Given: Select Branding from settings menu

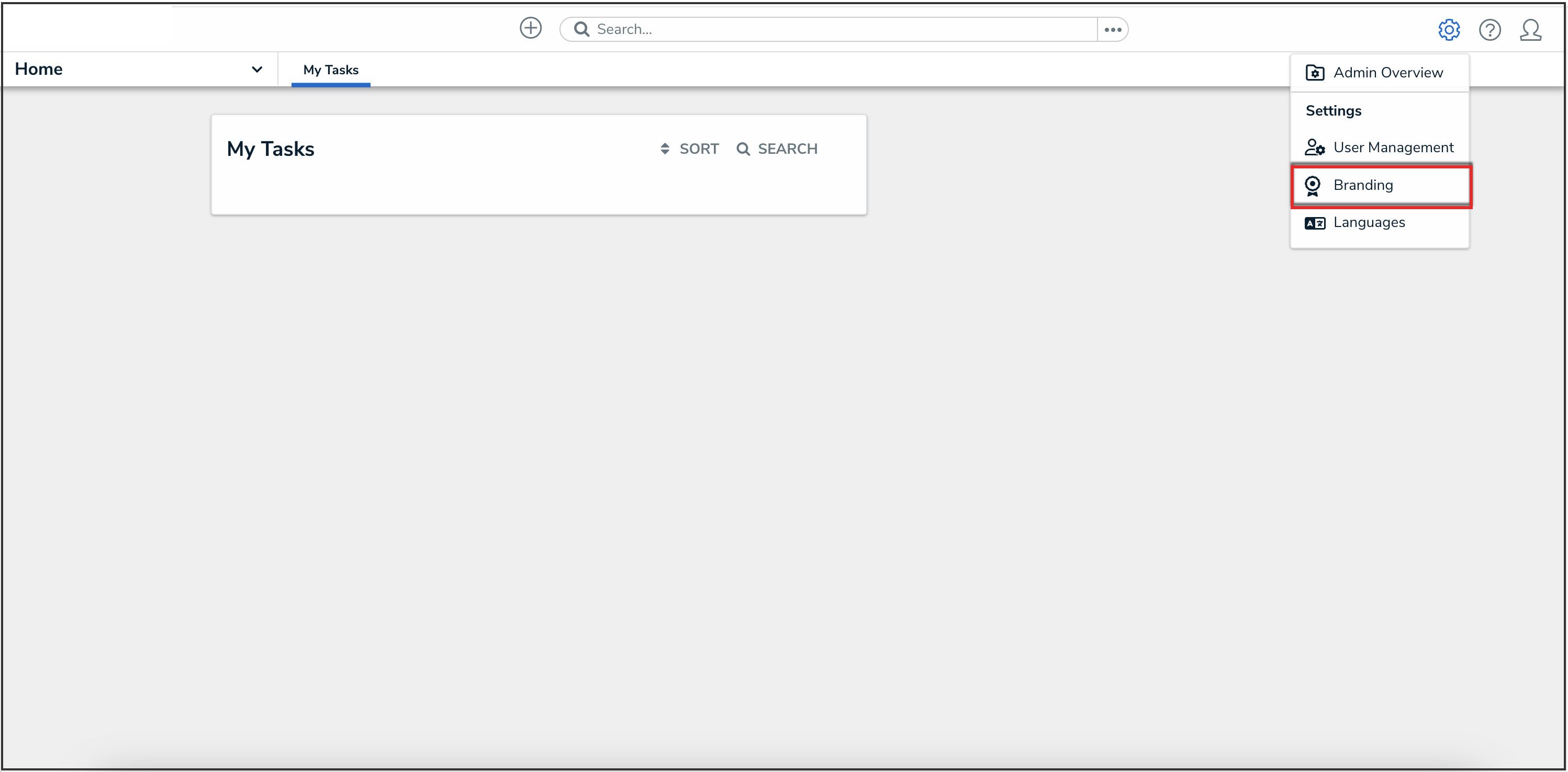Looking at the screenshot, I should click(x=1362, y=185).
